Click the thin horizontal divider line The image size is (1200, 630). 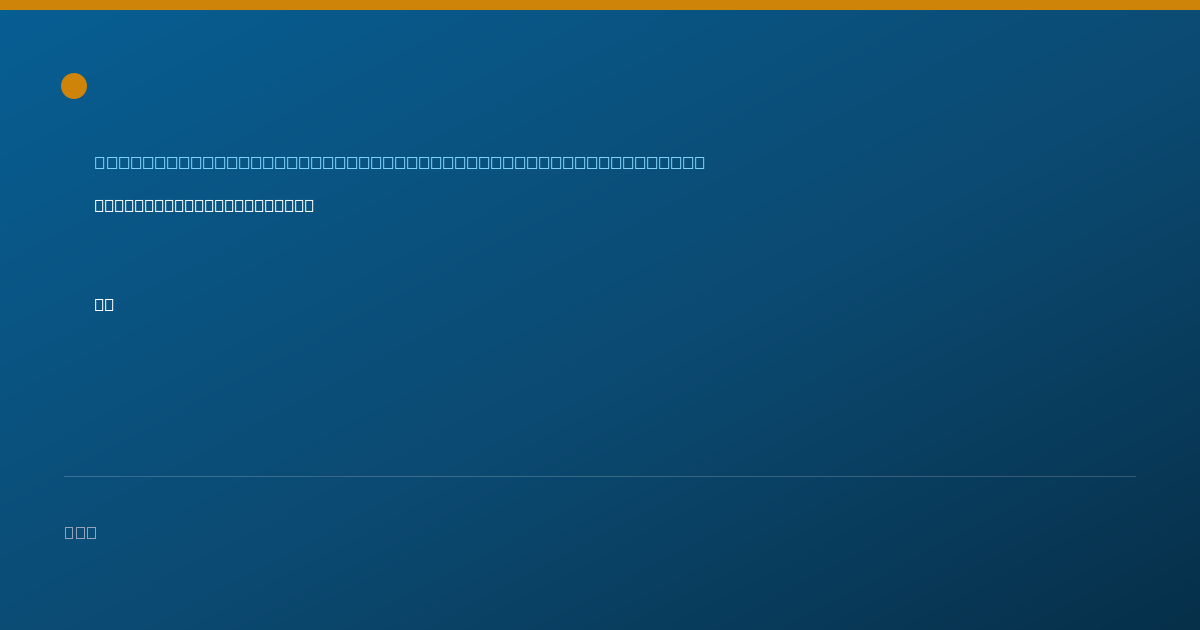[600, 476]
